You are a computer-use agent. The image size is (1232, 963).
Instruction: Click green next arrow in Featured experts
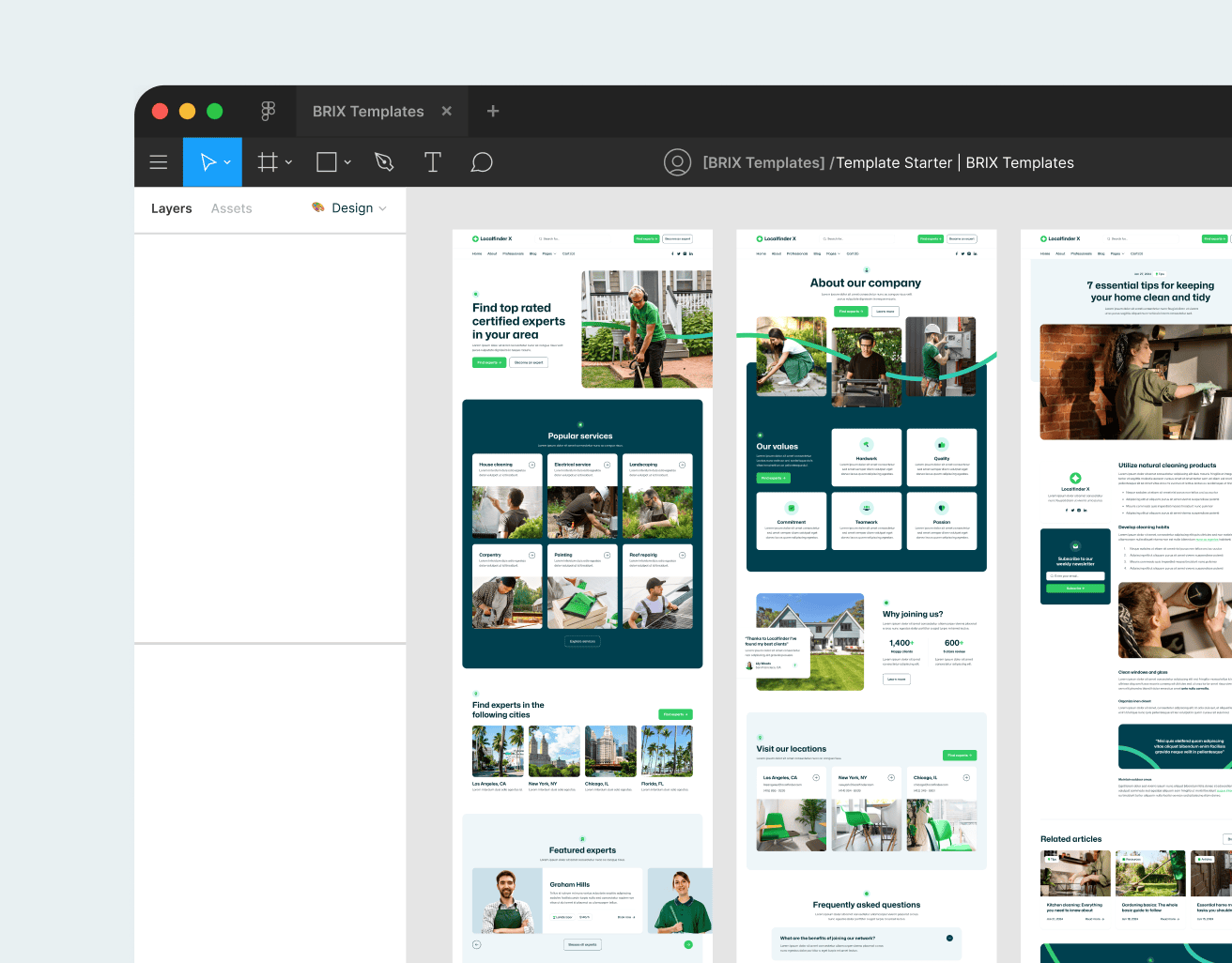tap(688, 944)
